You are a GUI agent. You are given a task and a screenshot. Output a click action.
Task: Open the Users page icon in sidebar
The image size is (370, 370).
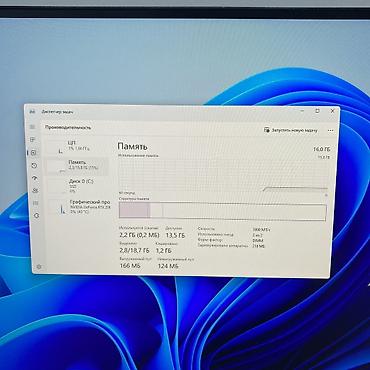click(35, 191)
